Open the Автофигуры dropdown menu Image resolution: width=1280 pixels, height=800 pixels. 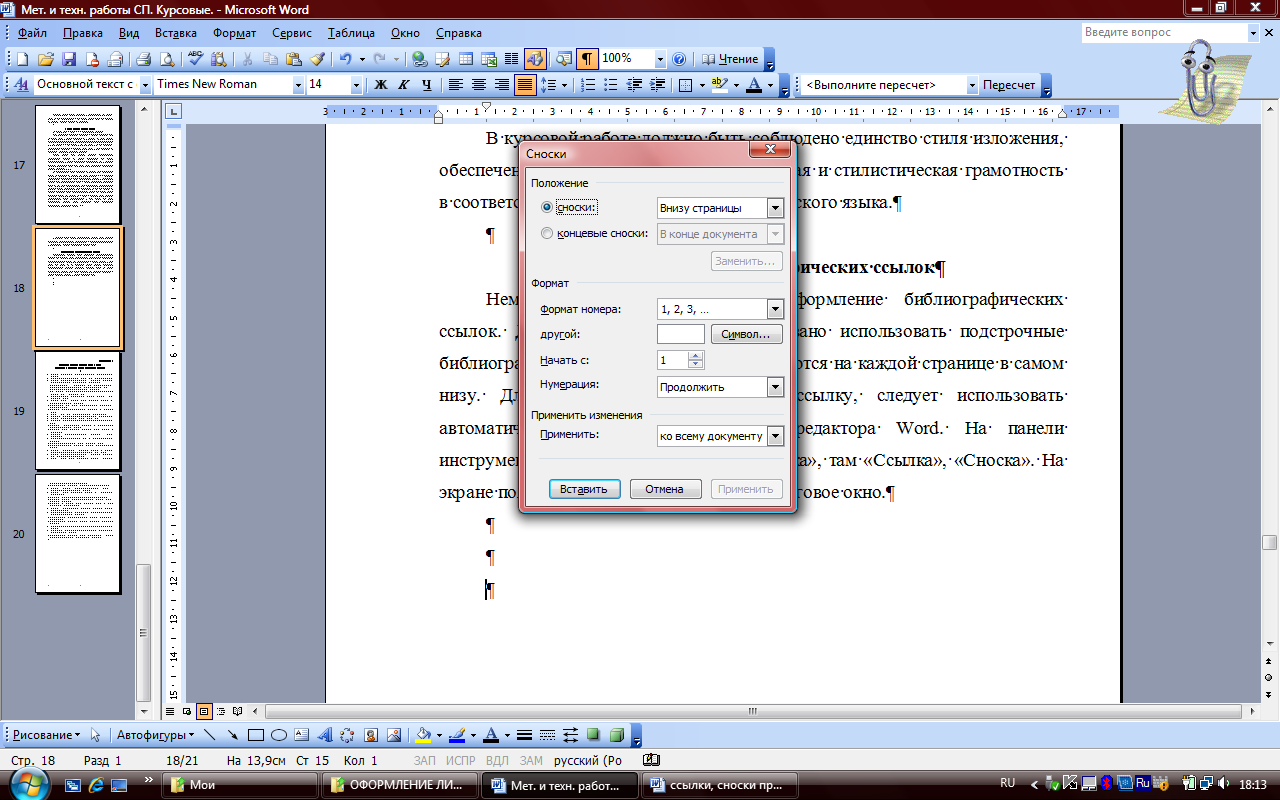[x=155, y=735]
